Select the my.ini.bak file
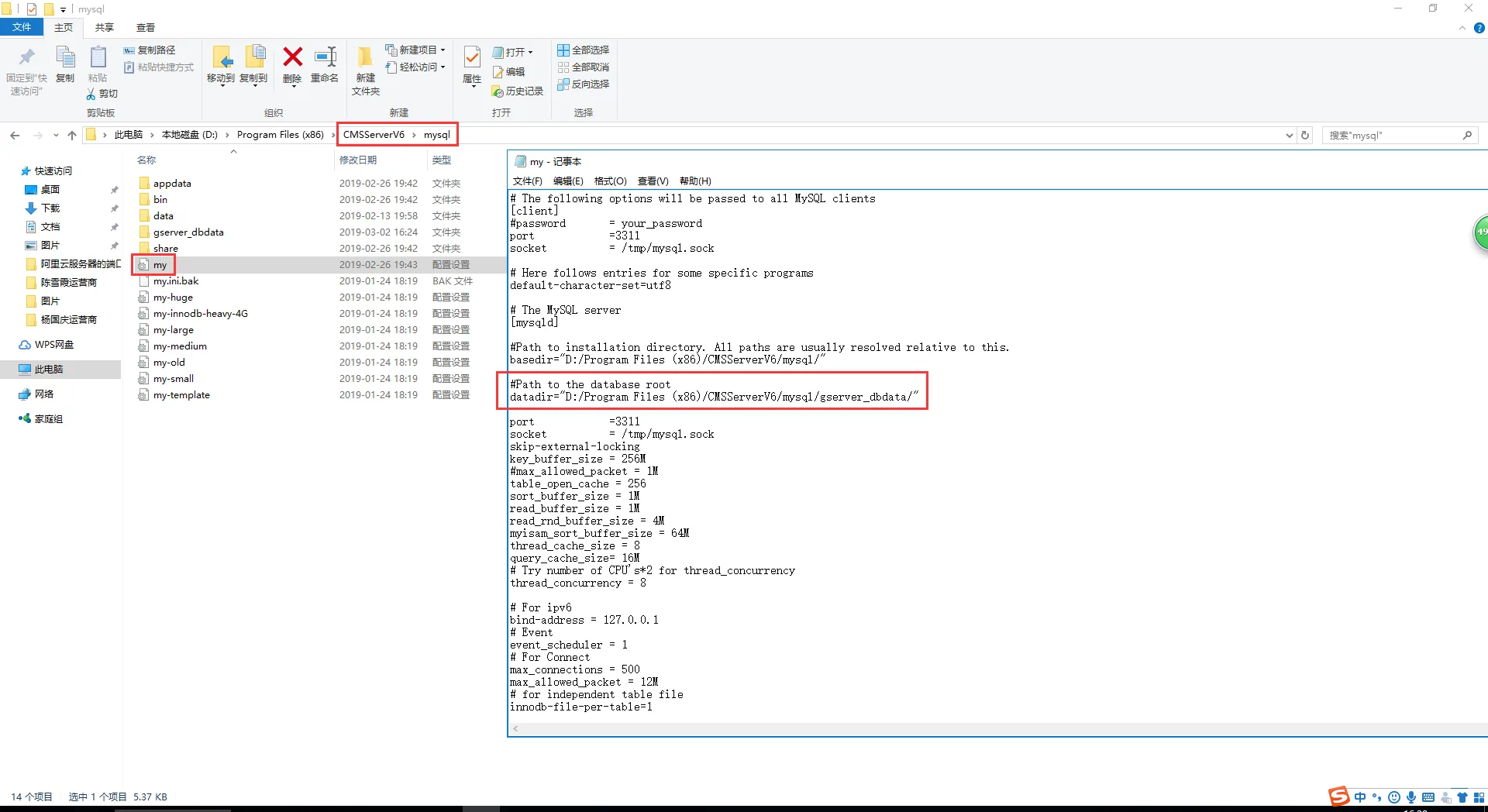 (x=176, y=281)
